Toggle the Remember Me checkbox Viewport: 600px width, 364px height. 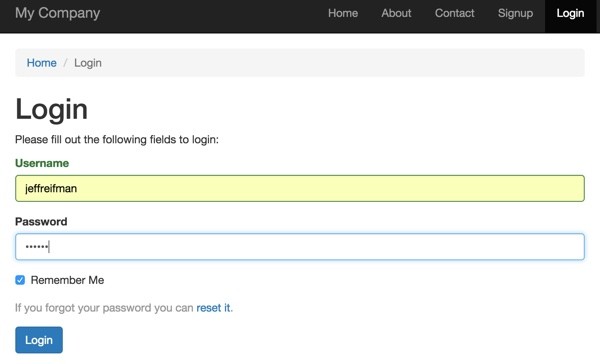tap(20, 280)
